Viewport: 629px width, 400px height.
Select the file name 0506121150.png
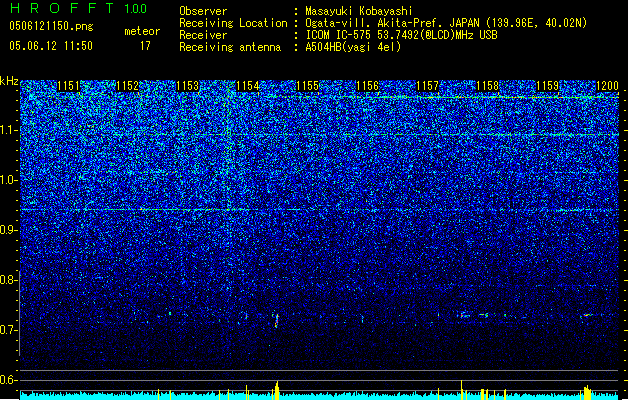[51, 26]
